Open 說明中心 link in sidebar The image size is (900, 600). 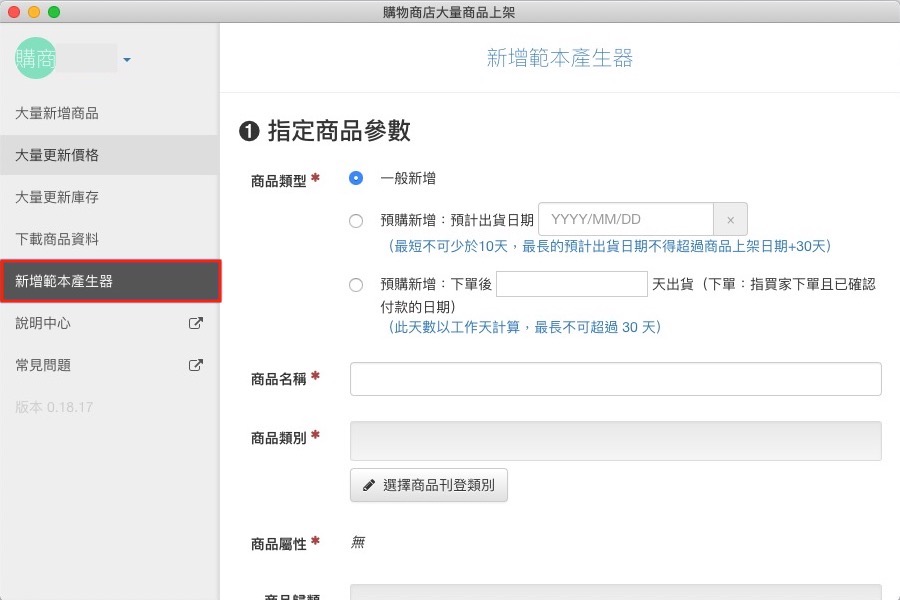[x=43, y=323]
